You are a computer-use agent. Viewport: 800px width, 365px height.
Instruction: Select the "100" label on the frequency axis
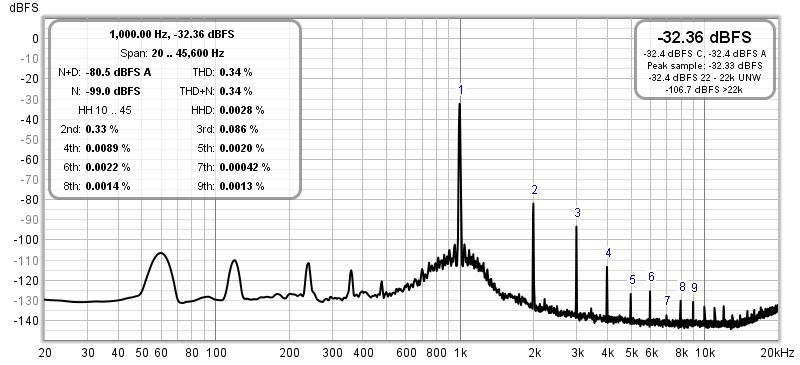[x=216, y=353]
